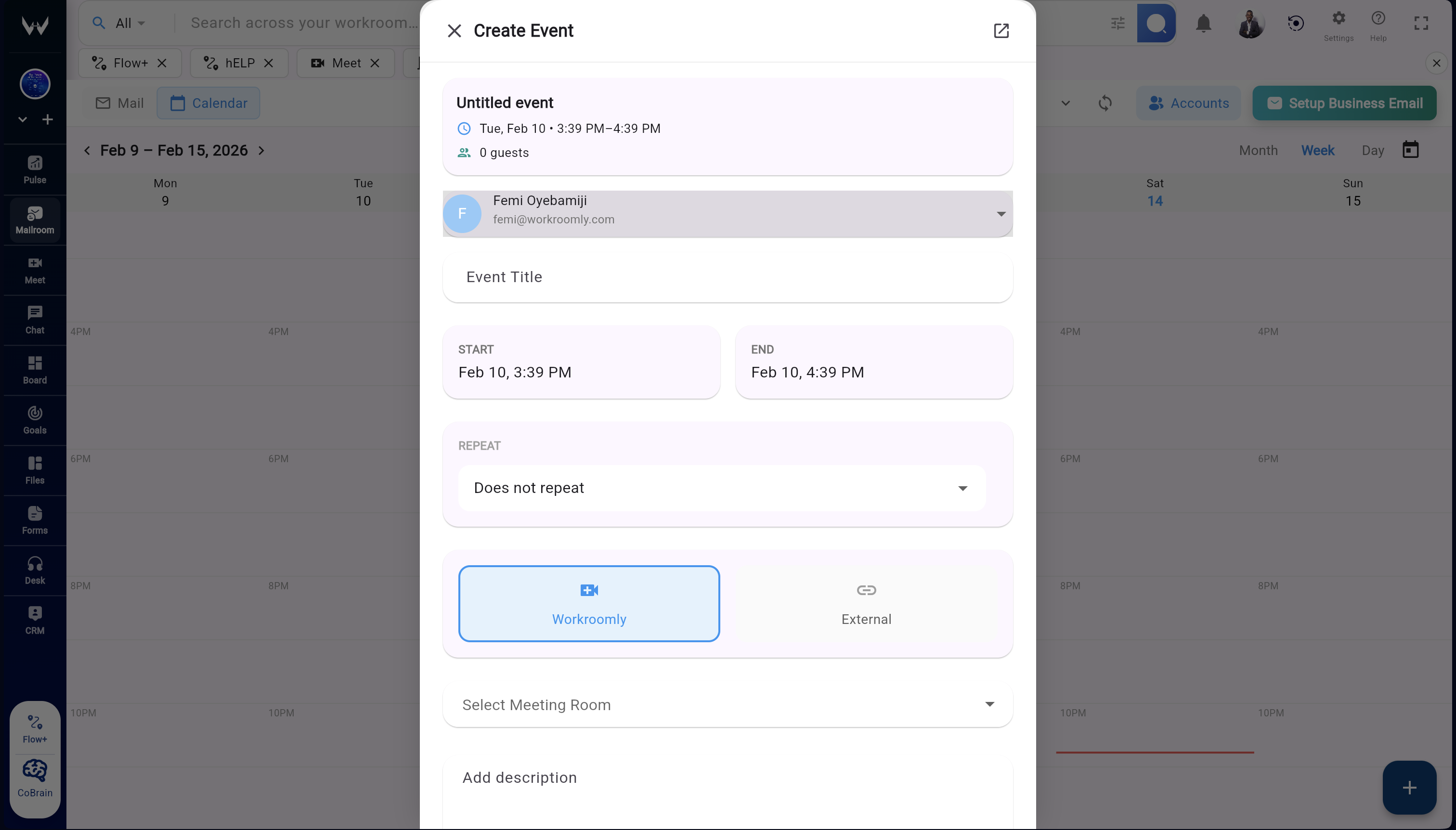Switch calendar view to Day
Image resolution: width=1456 pixels, height=830 pixels.
point(1372,150)
